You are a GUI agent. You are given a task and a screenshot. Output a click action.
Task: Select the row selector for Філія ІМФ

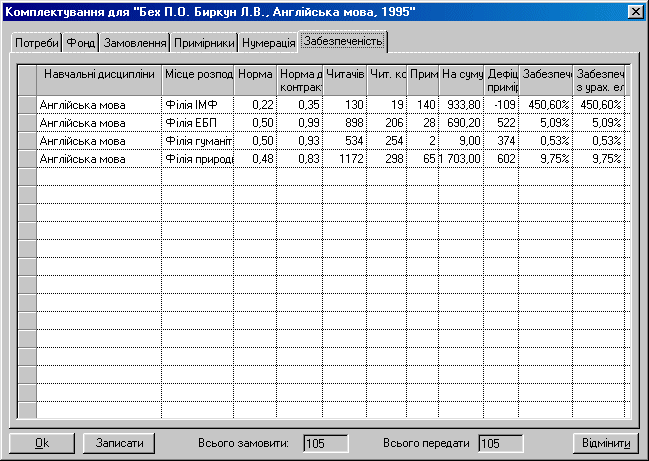tap(27, 105)
